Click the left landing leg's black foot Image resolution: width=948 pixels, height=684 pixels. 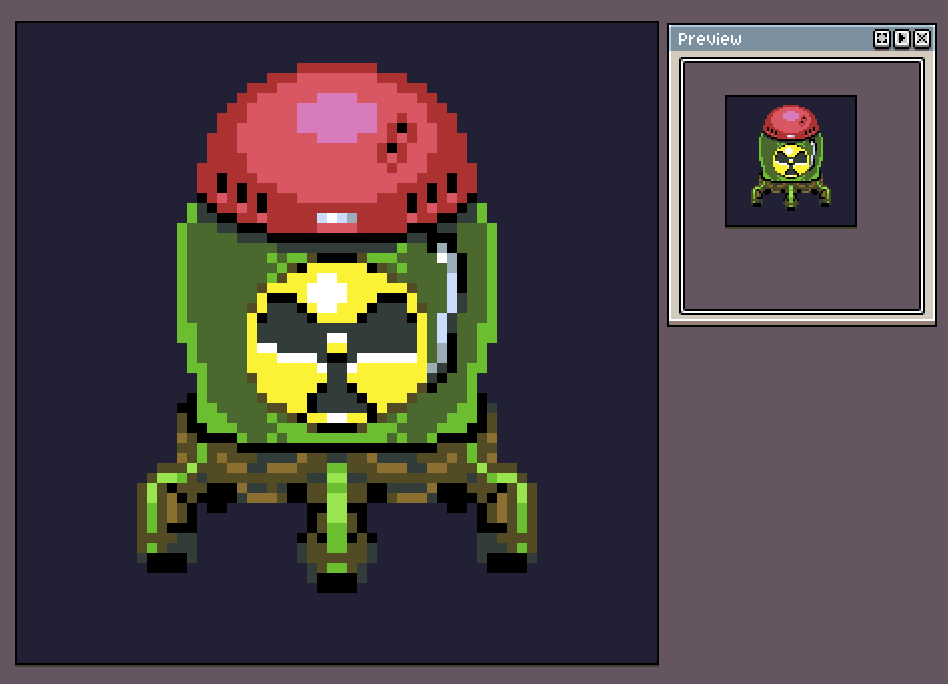coord(167,562)
